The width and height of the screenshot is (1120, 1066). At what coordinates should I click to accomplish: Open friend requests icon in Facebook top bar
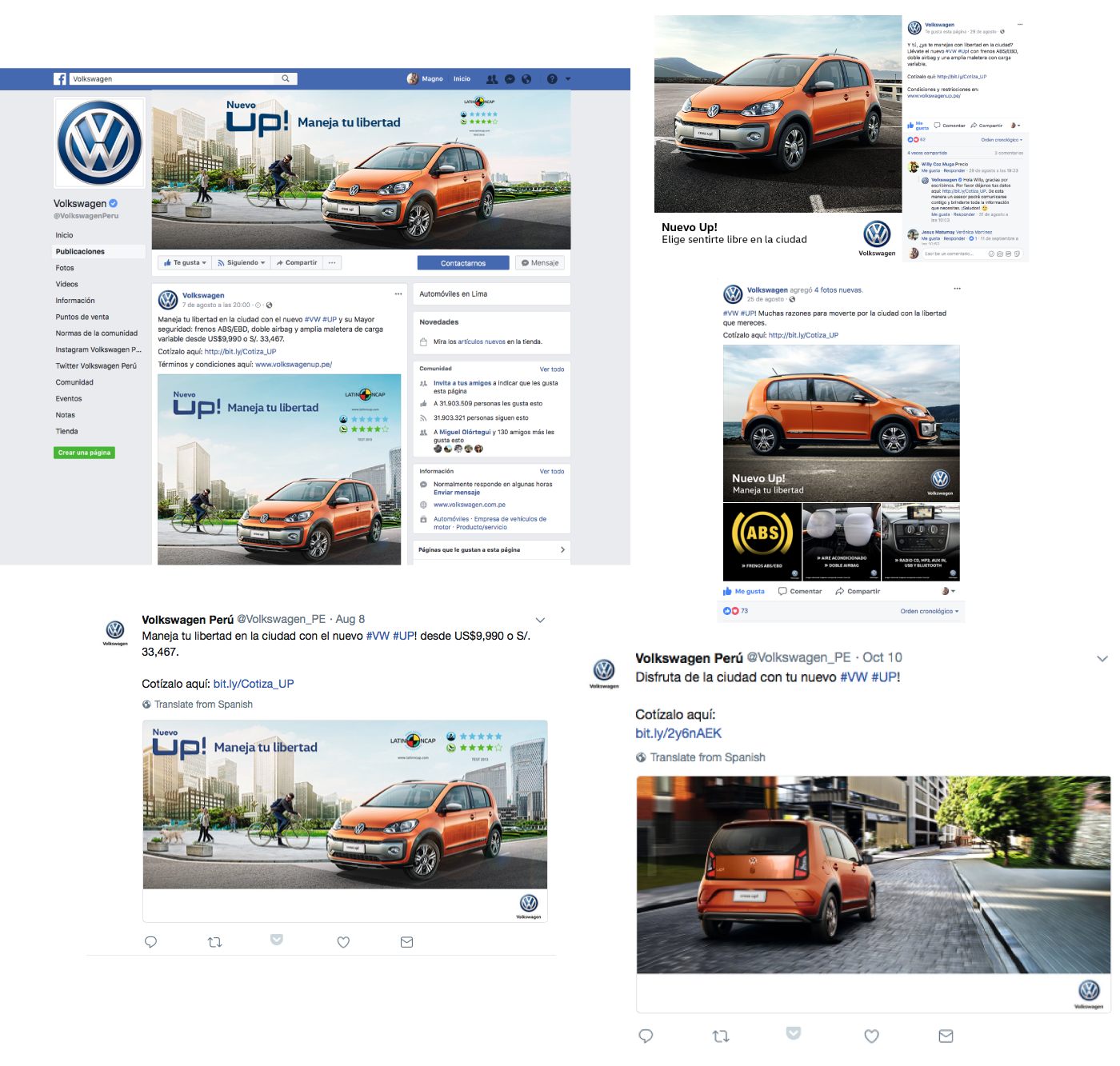click(x=492, y=79)
